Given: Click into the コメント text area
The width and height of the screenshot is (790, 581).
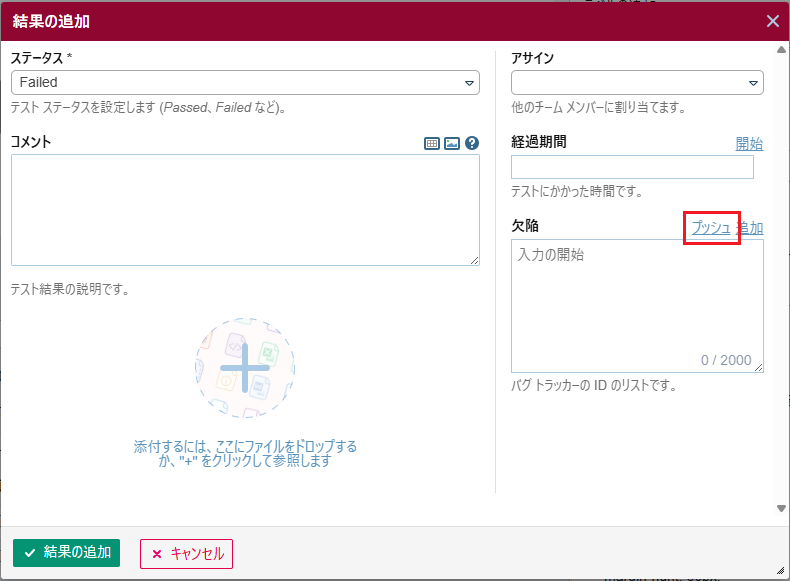Looking at the screenshot, I should click(245, 210).
